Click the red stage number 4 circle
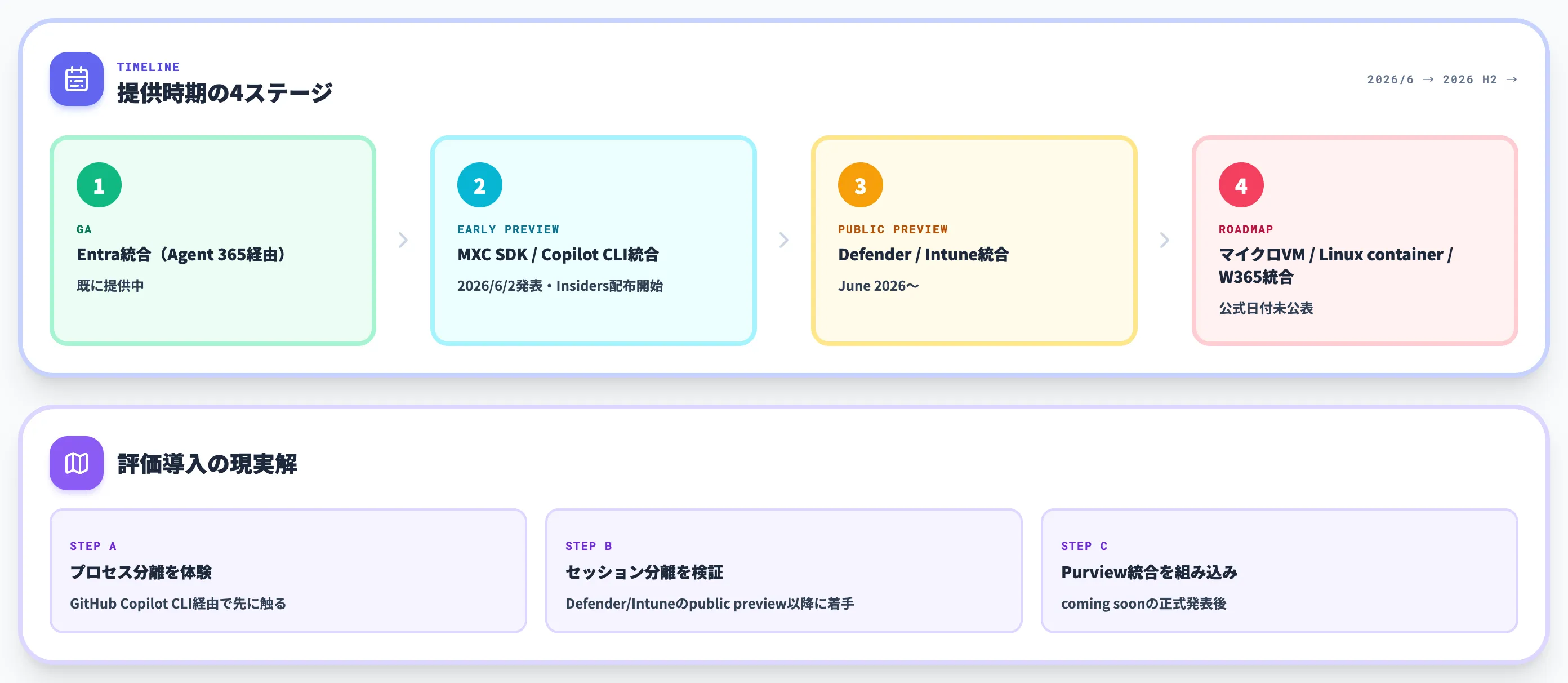 1241,185
